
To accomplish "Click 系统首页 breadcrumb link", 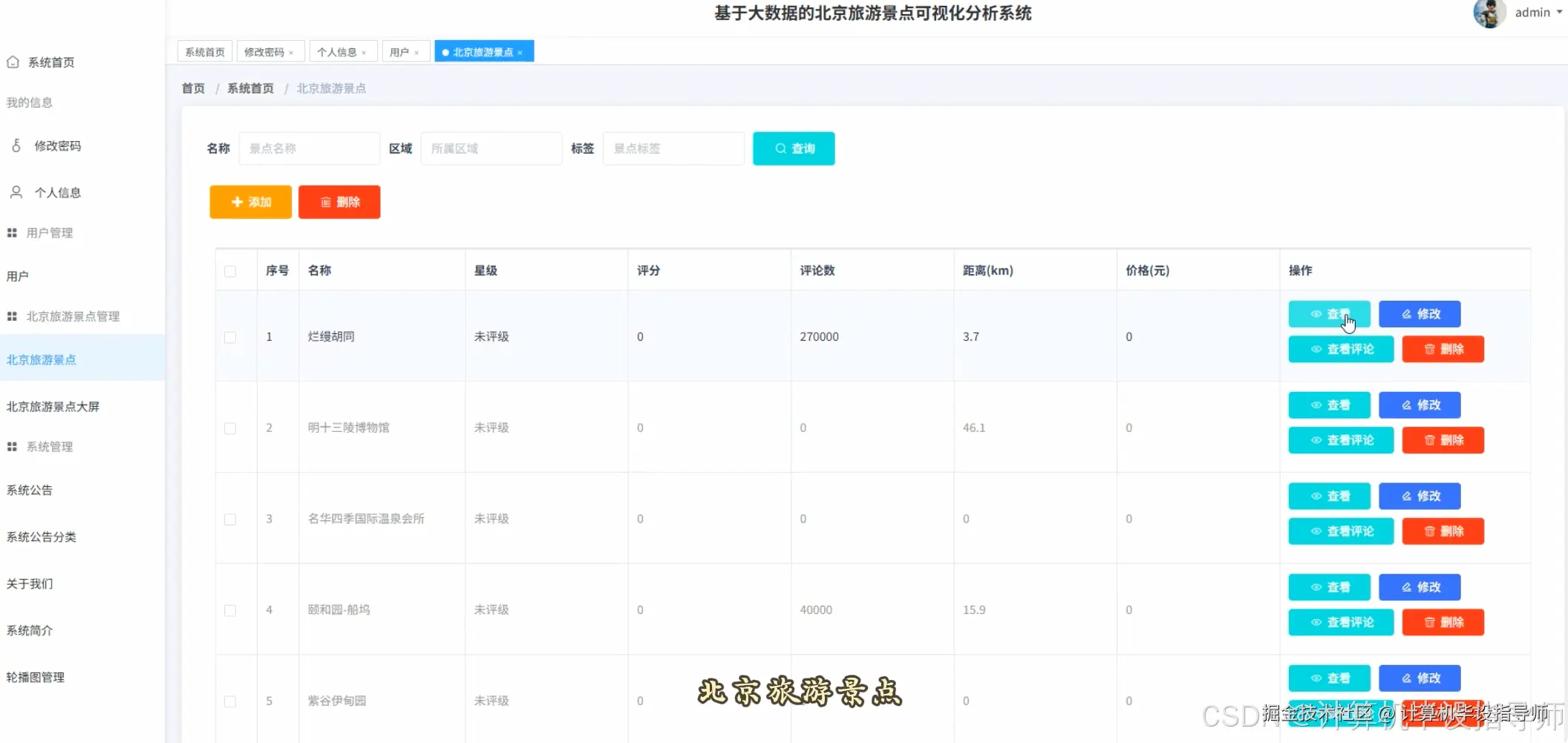I will [x=250, y=88].
